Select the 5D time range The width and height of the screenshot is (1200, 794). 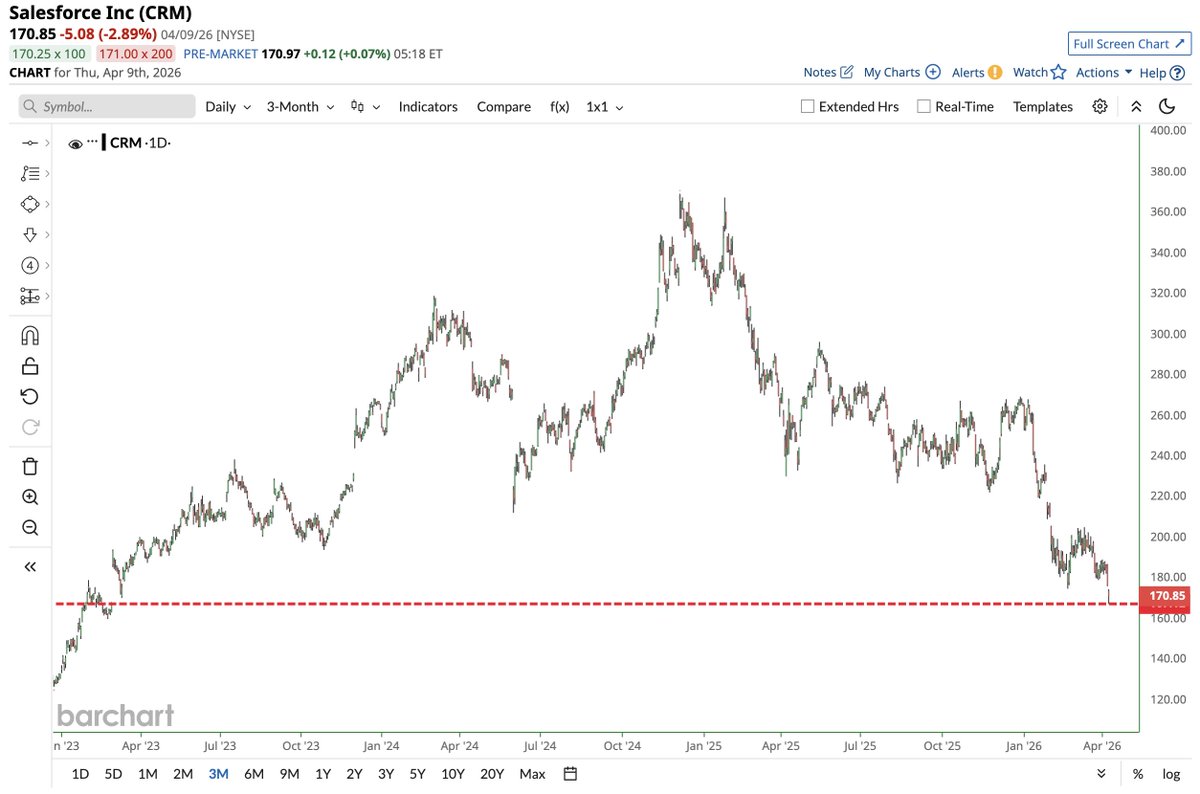pos(114,773)
